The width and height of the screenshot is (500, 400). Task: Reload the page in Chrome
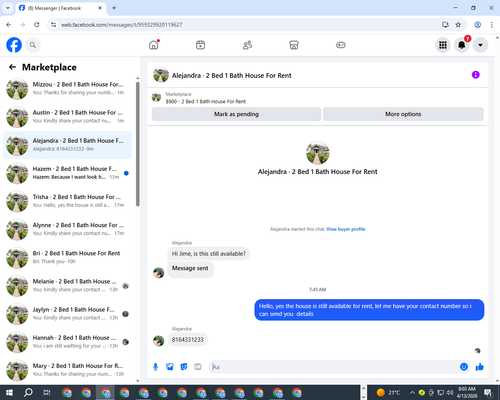pyautogui.click(x=37, y=25)
